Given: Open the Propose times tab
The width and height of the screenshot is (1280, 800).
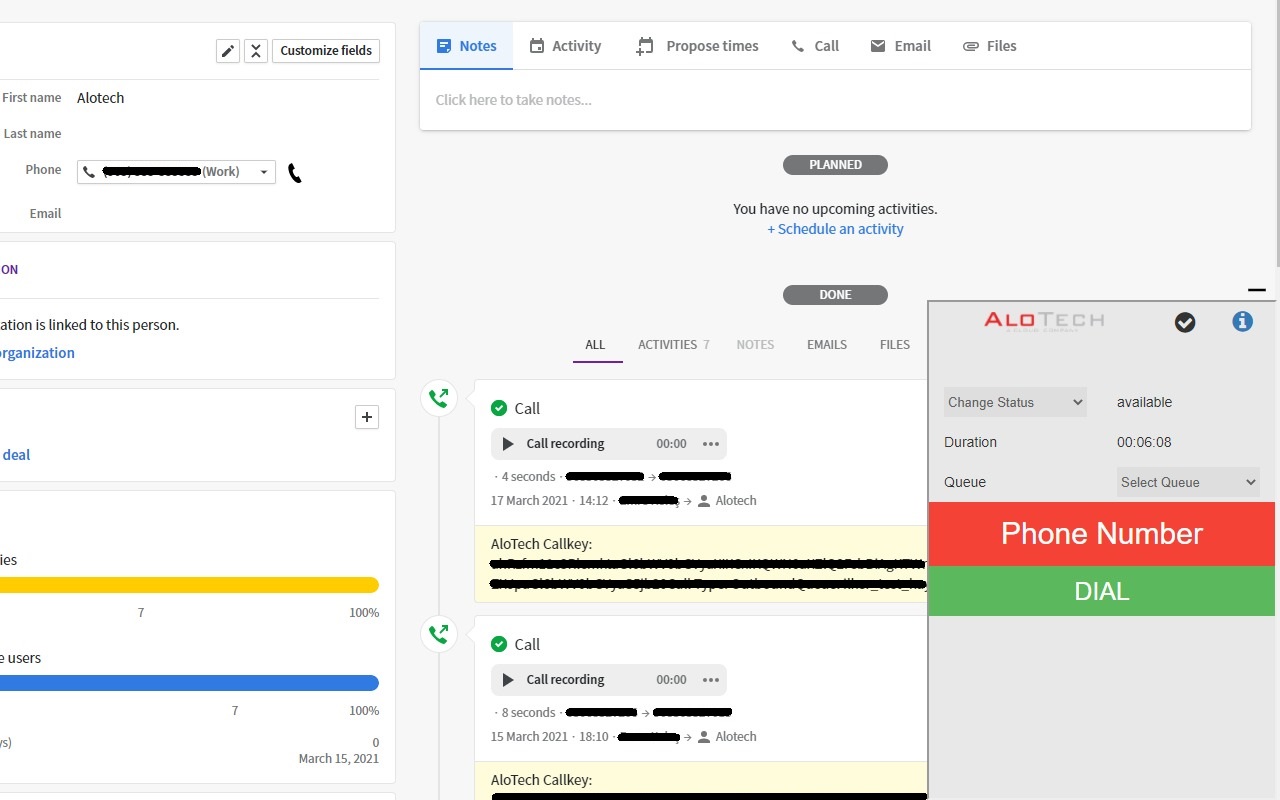Looking at the screenshot, I should click(x=697, y=46).
